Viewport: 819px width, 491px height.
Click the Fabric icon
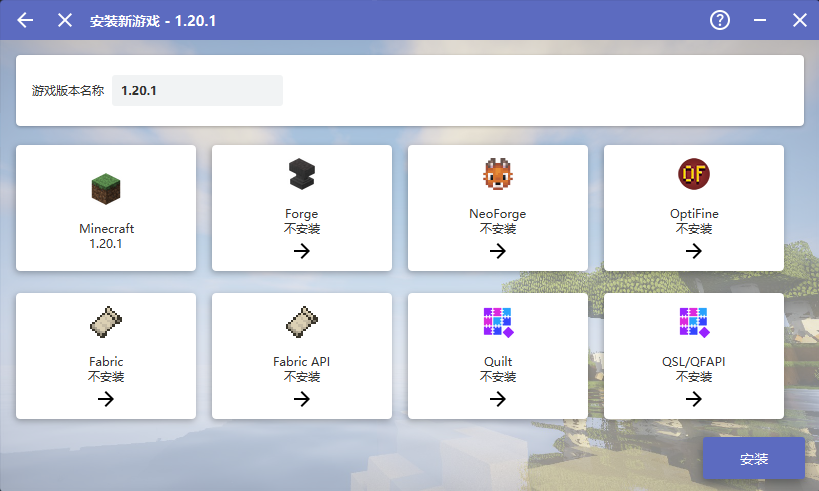(x=106, y=322)
